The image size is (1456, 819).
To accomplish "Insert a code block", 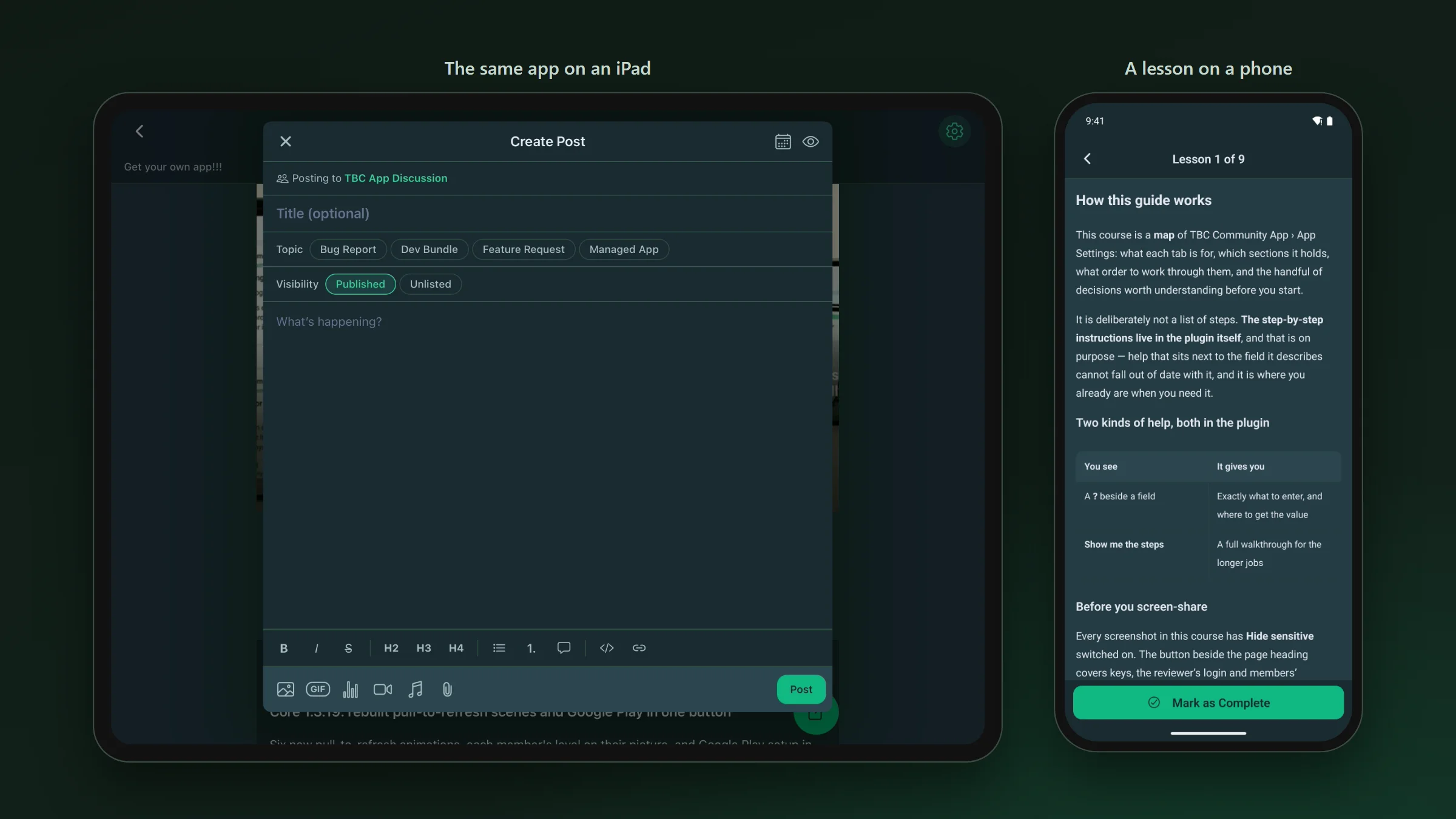I will pyautogui.click(x=607, y=648).
